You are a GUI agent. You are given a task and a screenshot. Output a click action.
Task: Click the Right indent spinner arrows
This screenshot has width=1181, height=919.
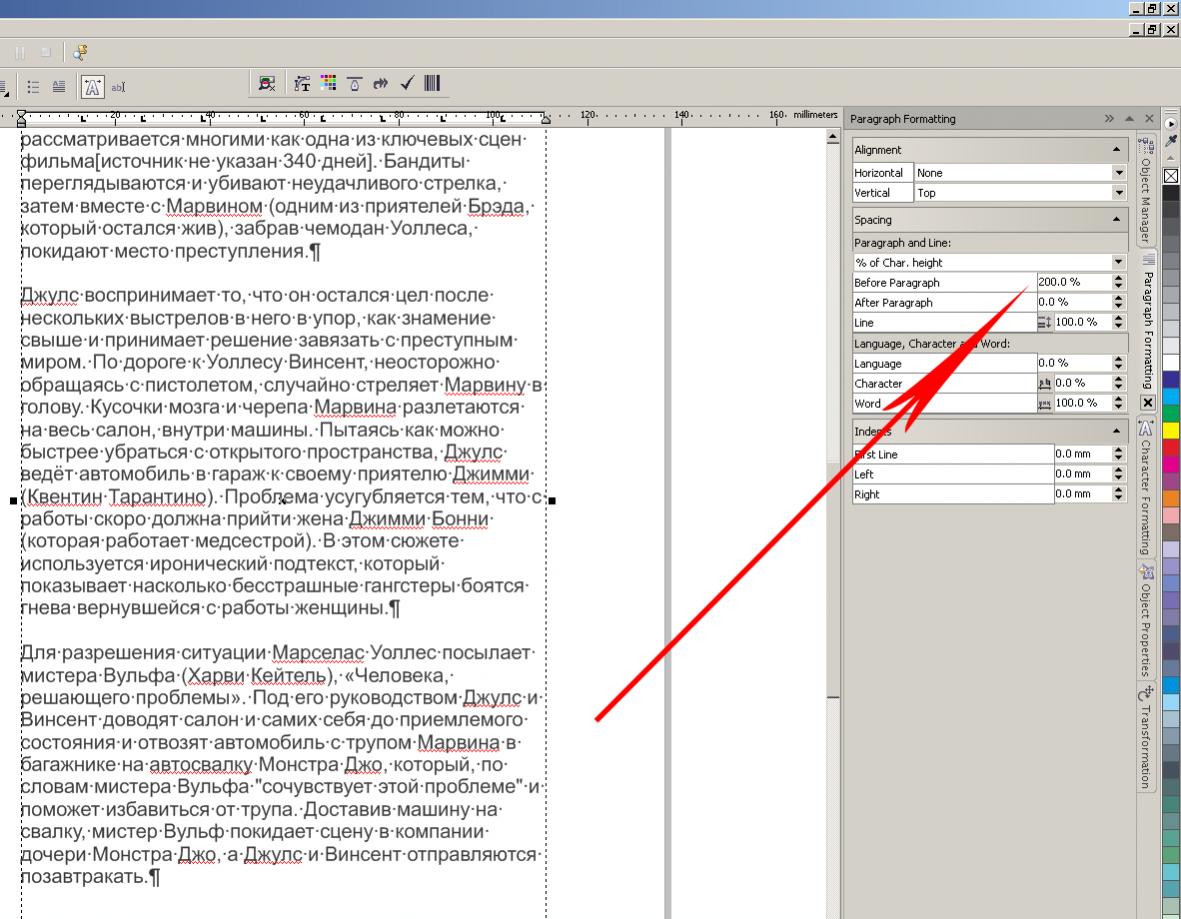click(1118, 494)
